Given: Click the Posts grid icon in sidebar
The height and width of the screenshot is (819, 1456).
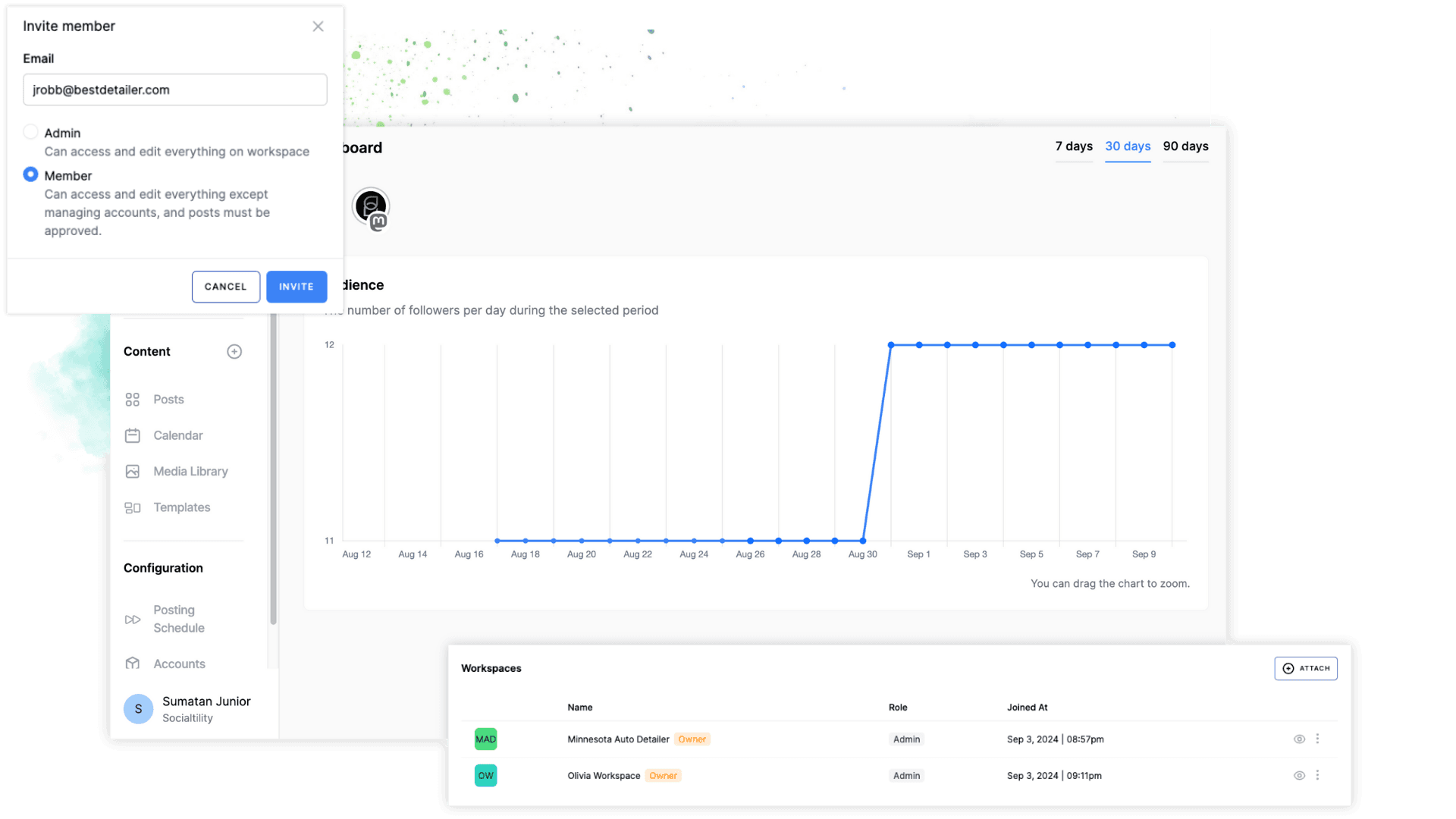Looking at the screenshot, I should tap(133, 400).
